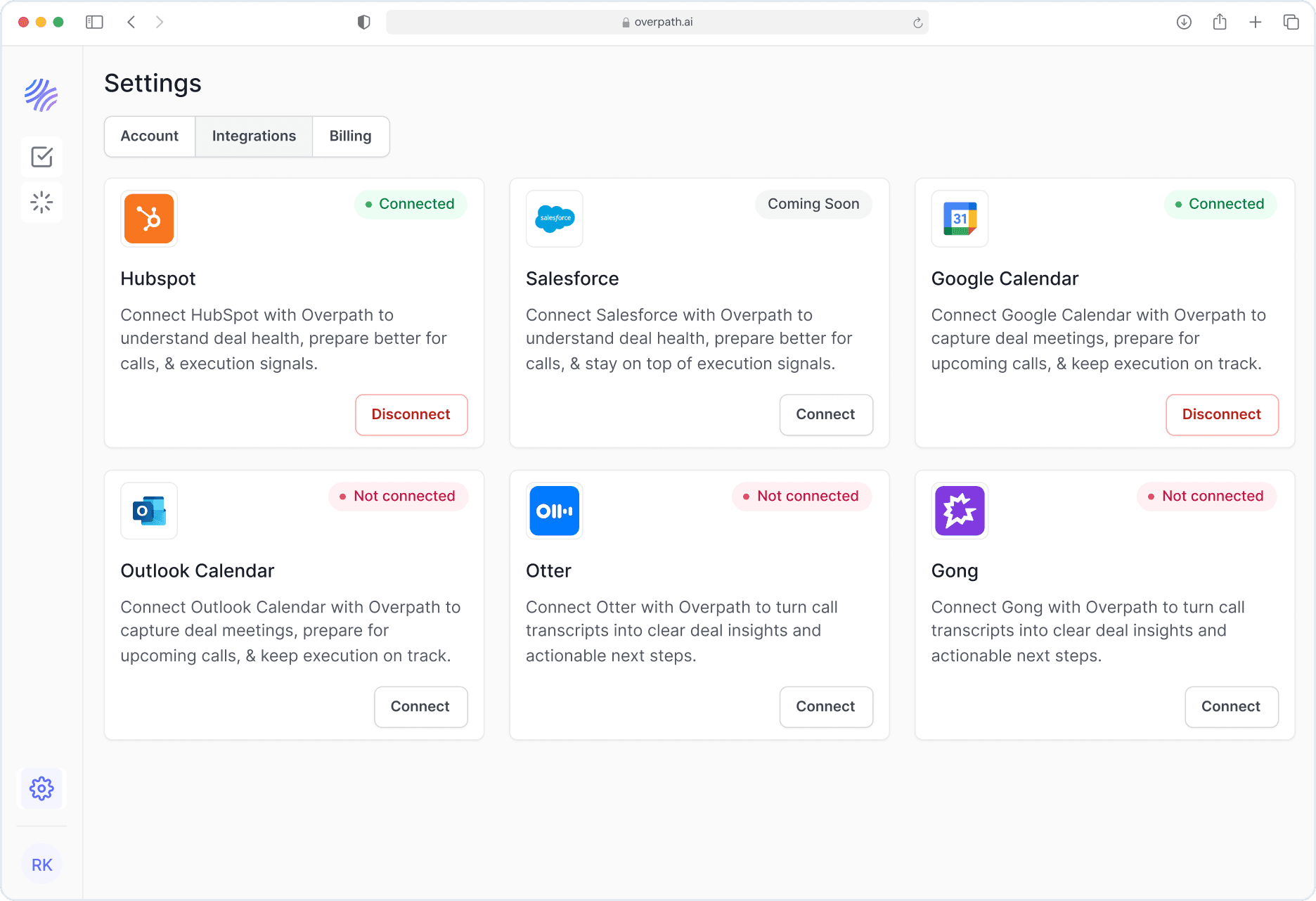
Task: Click Gong's Not connected badge
Action: [1207, 497]
